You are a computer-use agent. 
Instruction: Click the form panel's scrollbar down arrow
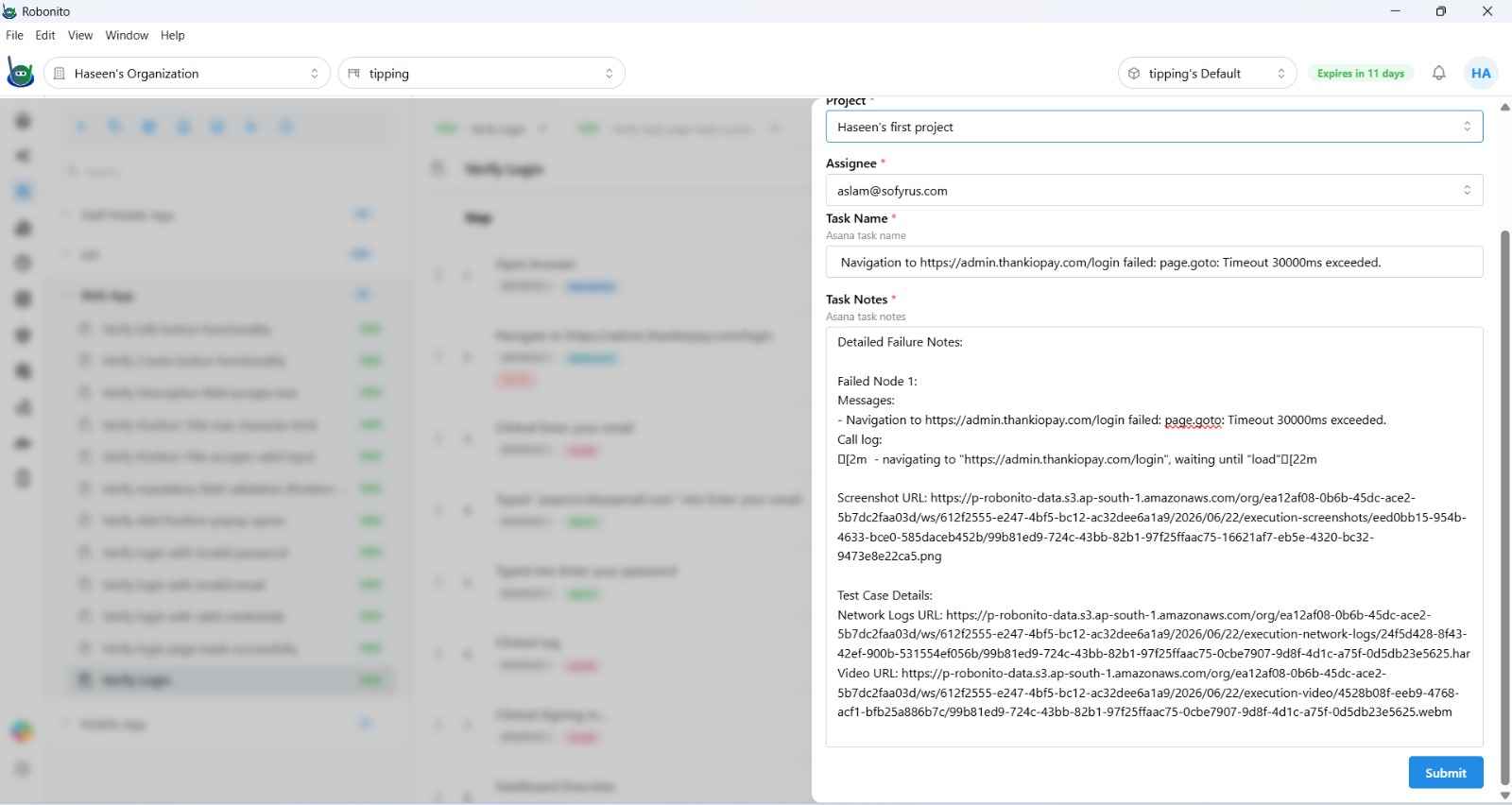(1504, 796)
